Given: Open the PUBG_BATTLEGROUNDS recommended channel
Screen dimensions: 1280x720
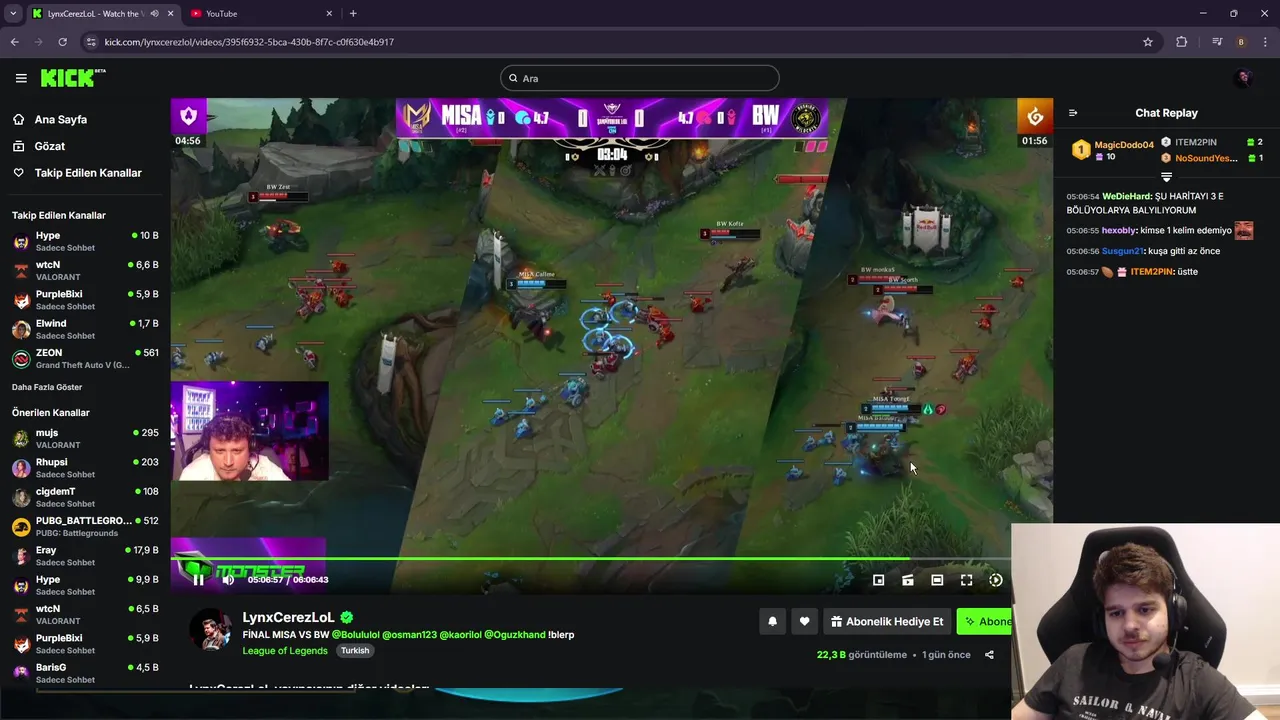Looking at the screenshot, I should 85,526.
